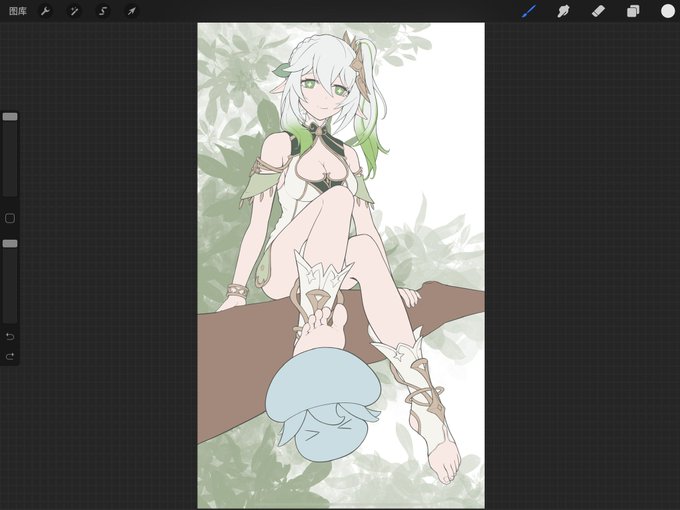Click the brown tree branch on canvas
680x510 pixels.
(243, 360)
